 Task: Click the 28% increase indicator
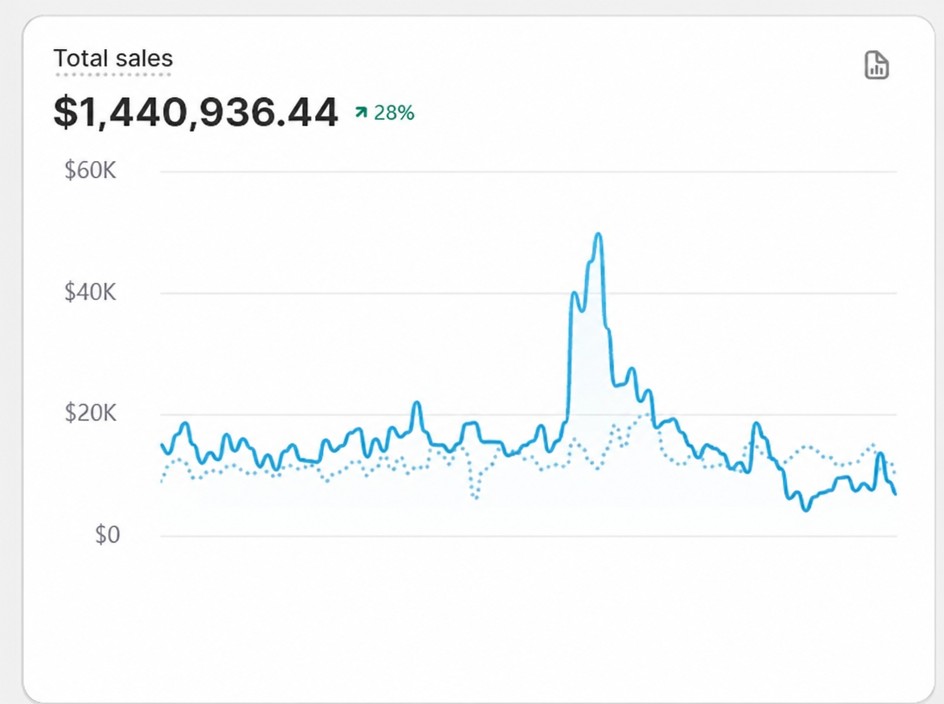pyautogui.click(x=385, y=113)
